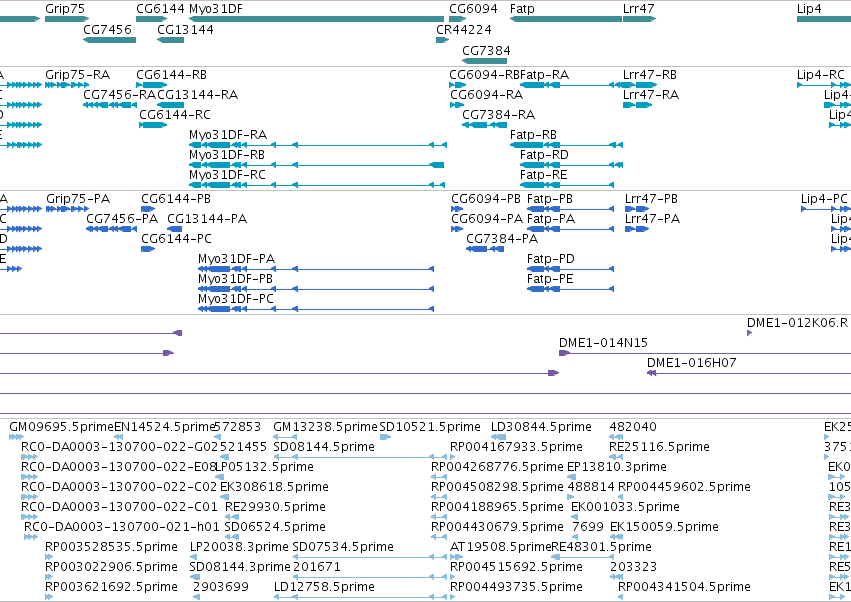The image size is (851, 602).
Task: Select the CG13144 gene label
Action: pyautogui.click(x=185, y=29)
